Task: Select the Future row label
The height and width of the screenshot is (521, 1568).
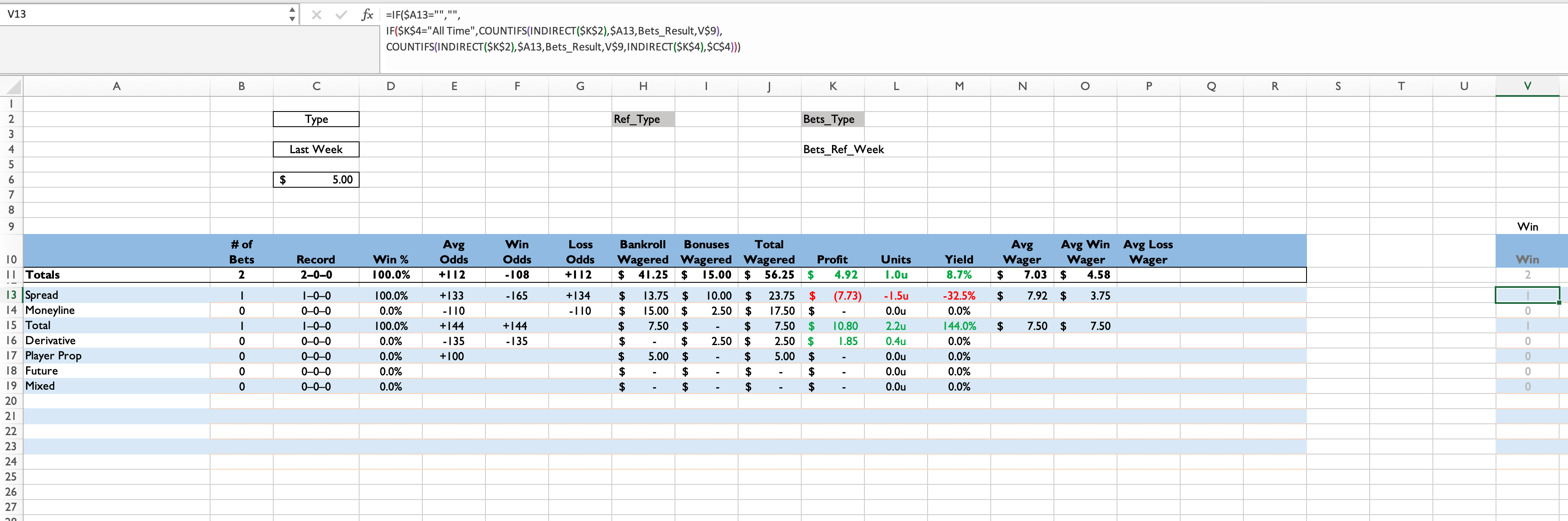Action: pyautogui.click(x=117, y=371)
